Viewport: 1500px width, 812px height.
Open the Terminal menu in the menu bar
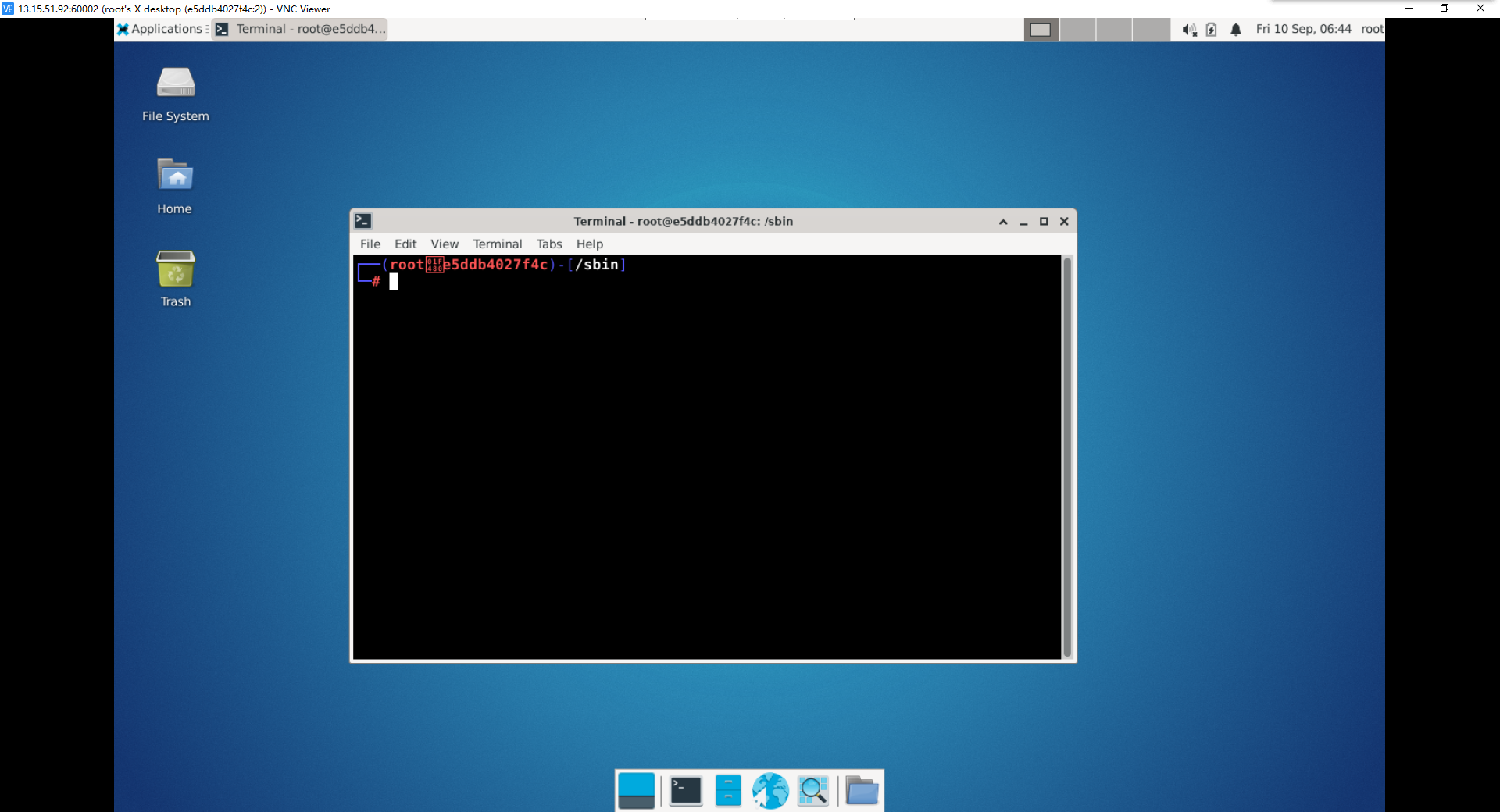pos(498,244)
